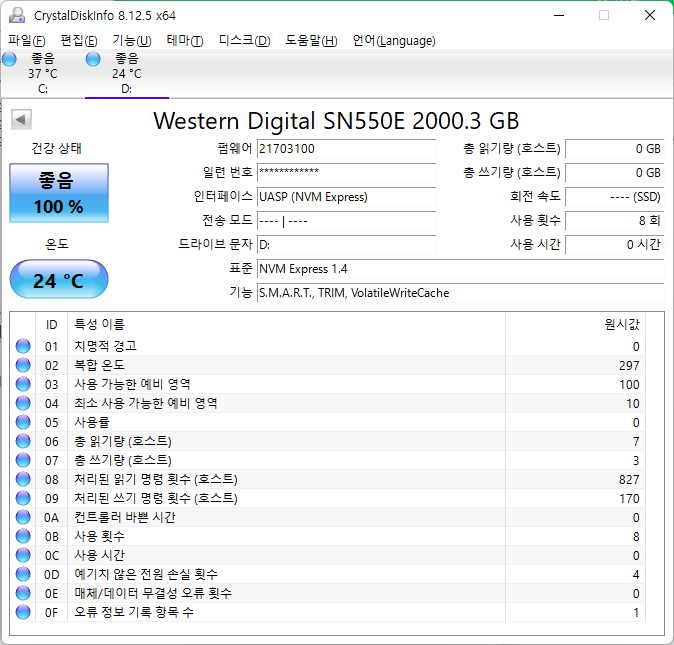Click the masked 일련 번호 serial number field

346,173
